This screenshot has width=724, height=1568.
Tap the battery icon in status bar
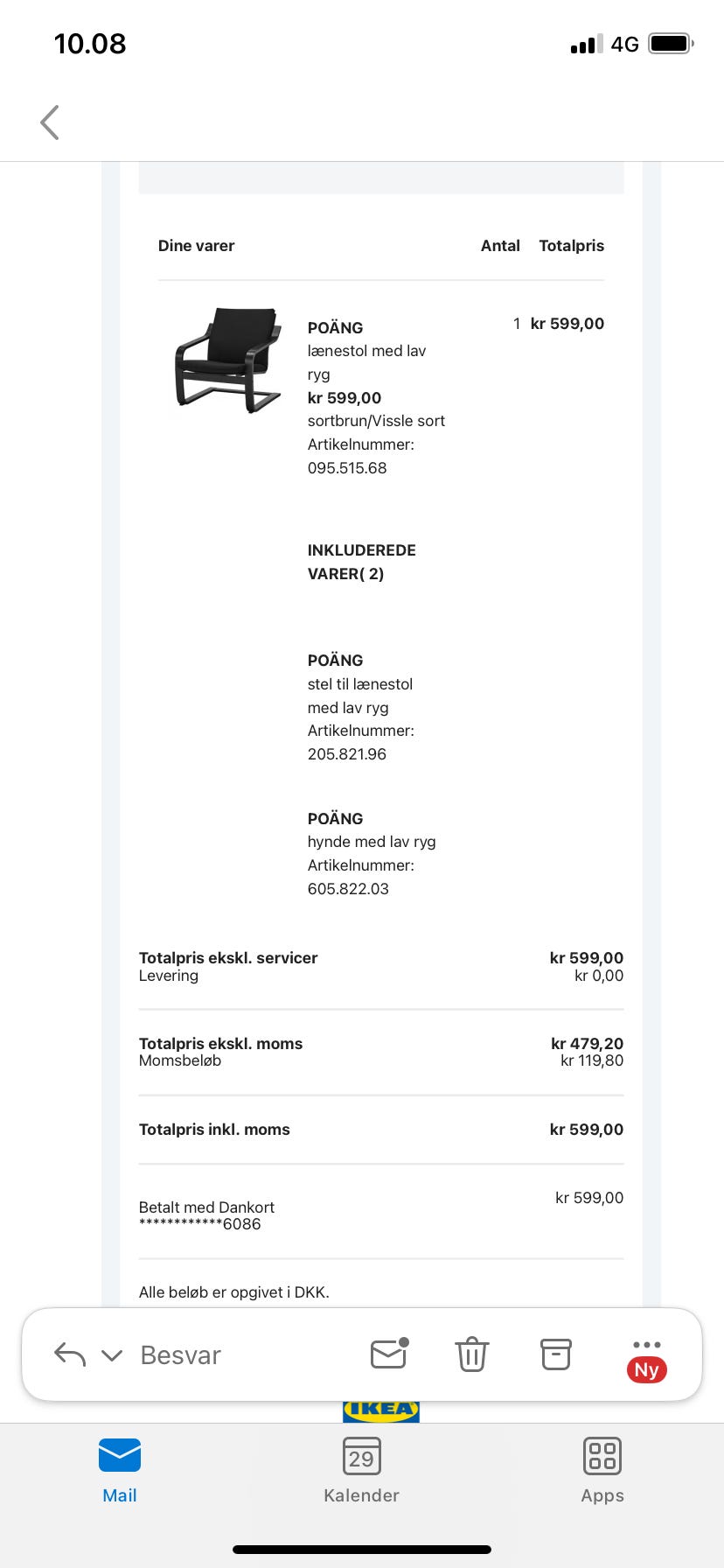671,44
